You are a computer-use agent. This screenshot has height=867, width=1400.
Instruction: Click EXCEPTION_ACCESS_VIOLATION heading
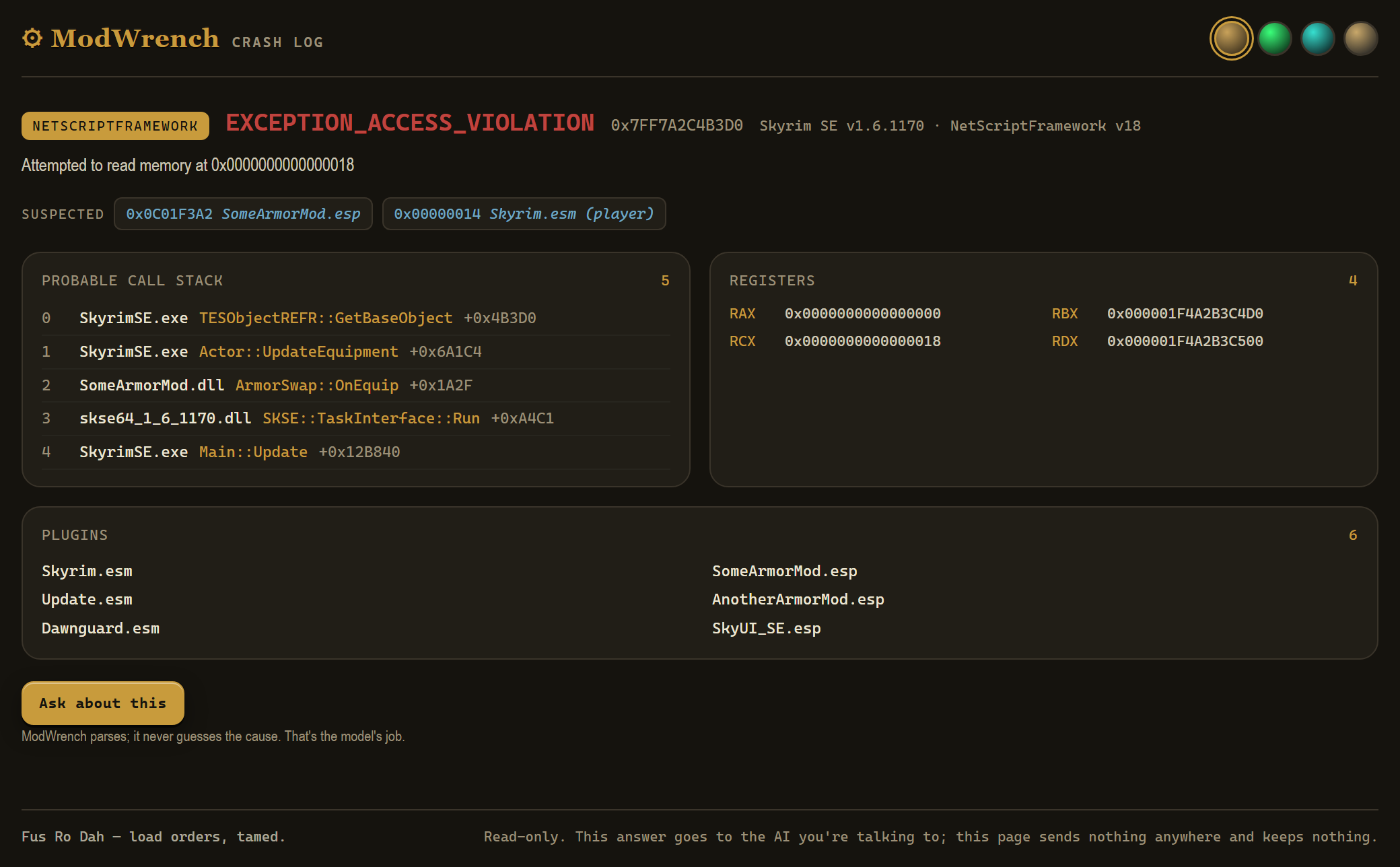(x=410, y=123)
